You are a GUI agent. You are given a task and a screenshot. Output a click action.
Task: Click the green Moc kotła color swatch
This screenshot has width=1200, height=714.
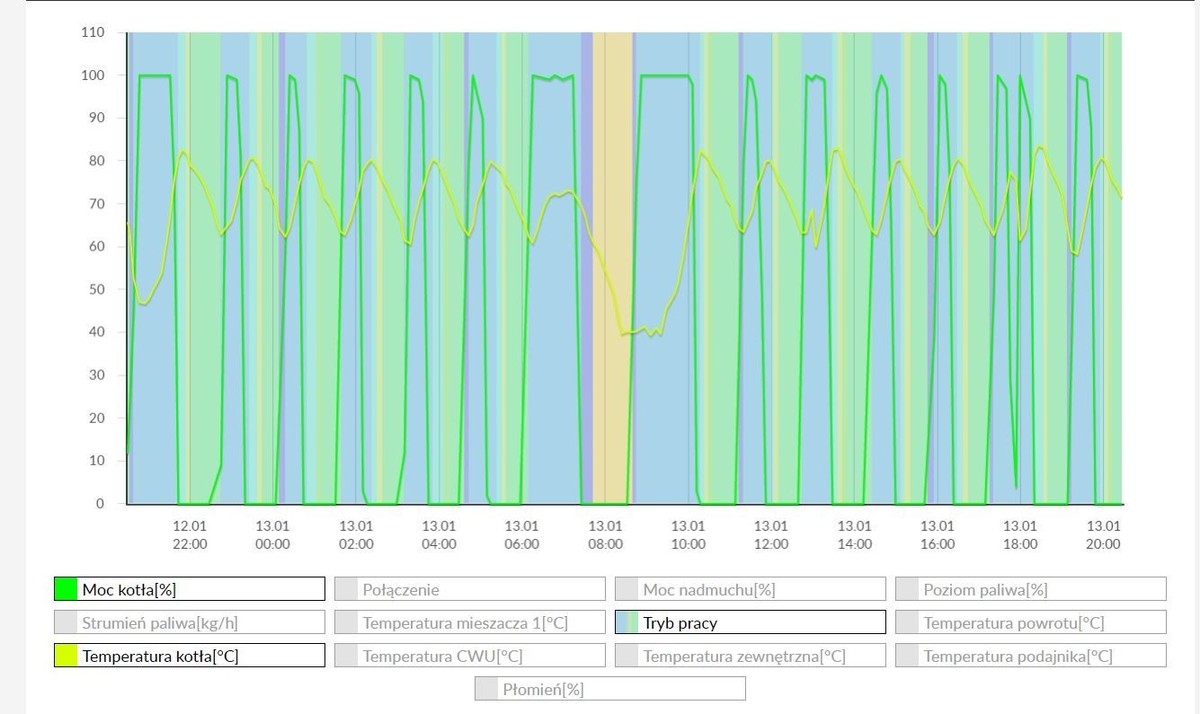[66, 589]
